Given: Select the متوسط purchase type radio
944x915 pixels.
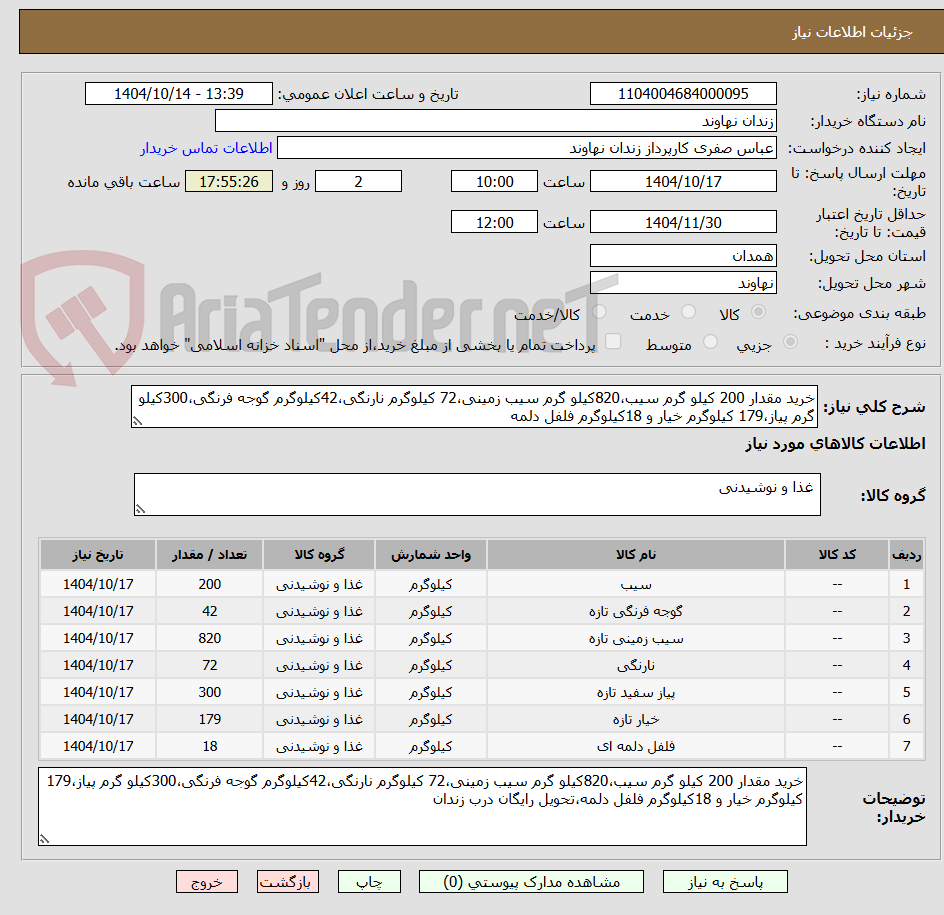Looking at the screenshot, I should point(710,342).
